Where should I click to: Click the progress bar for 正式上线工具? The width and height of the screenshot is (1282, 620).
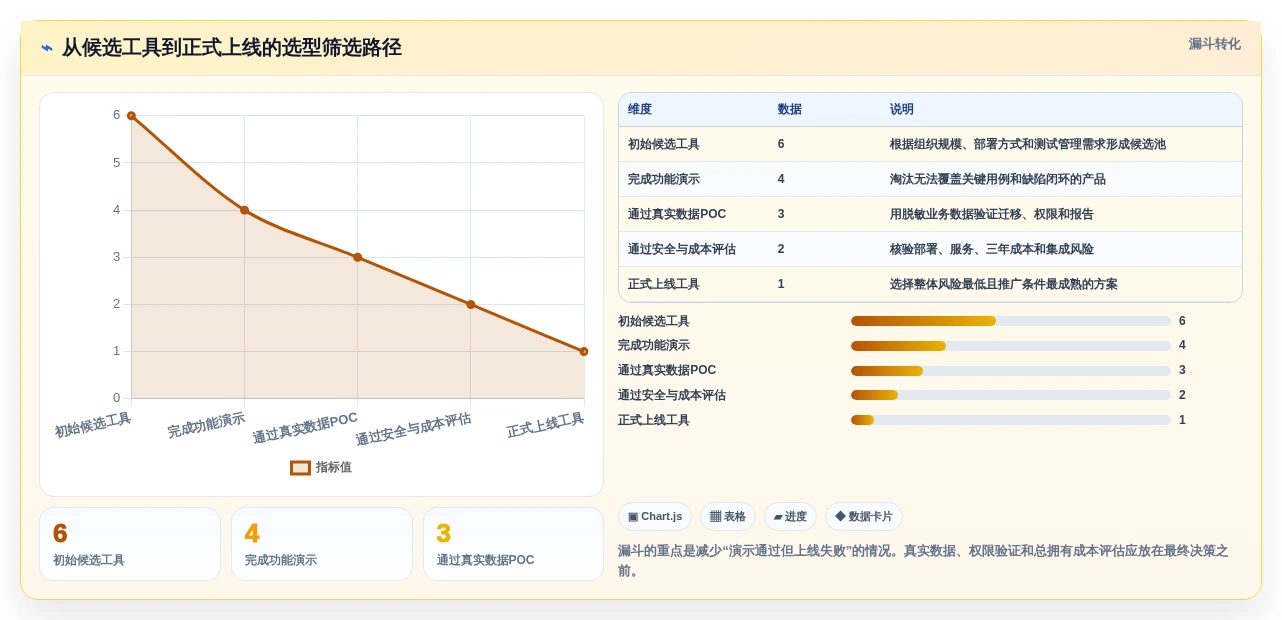coord(1011,420)
